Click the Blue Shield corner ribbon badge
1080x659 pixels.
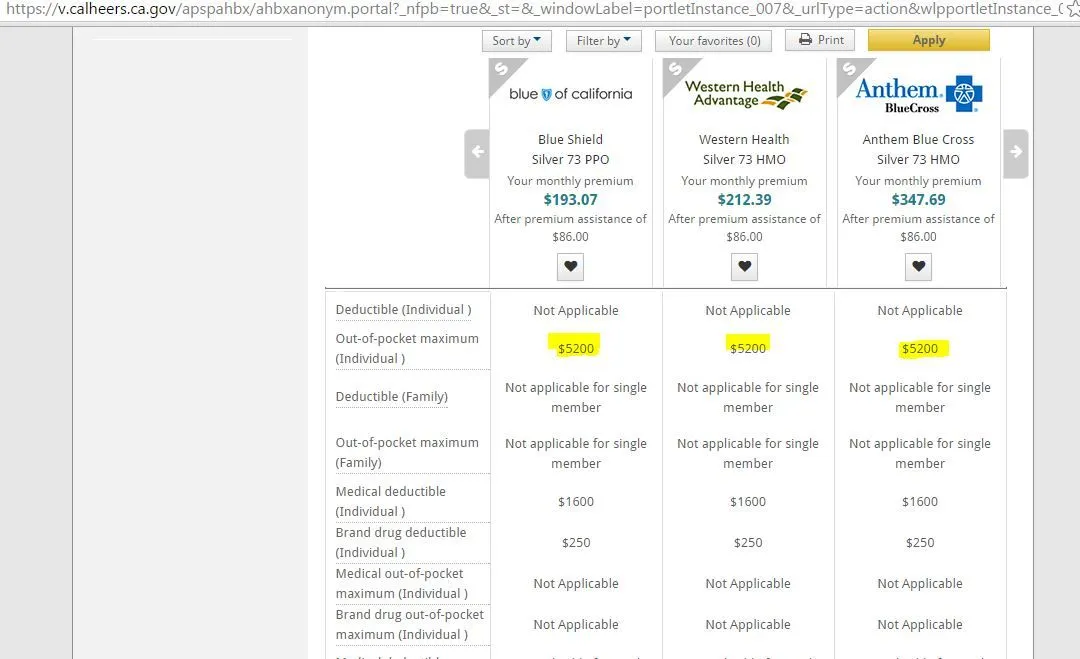pos(503,72)
